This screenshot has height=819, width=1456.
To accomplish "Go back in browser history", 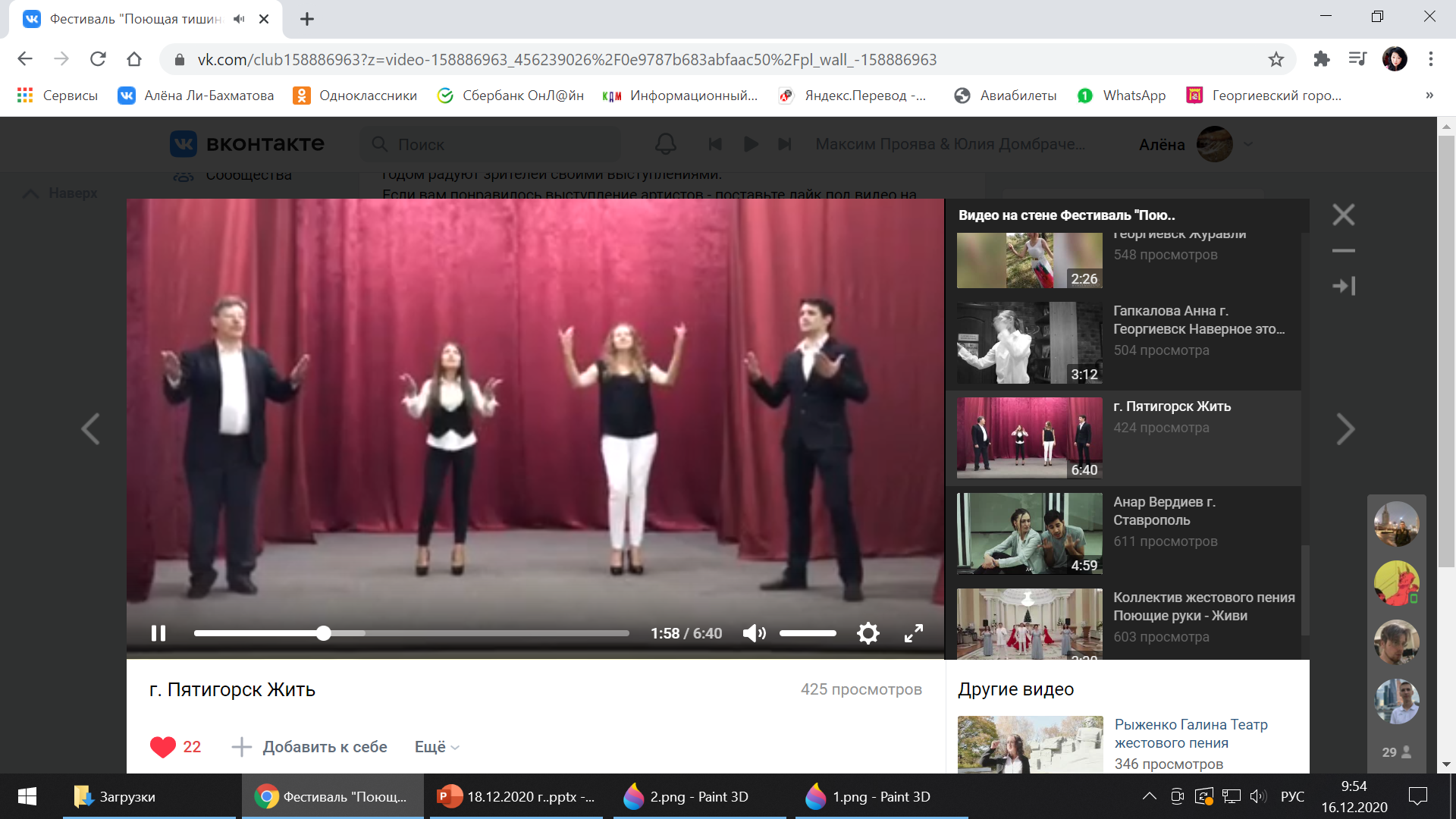I will (25, 59).
